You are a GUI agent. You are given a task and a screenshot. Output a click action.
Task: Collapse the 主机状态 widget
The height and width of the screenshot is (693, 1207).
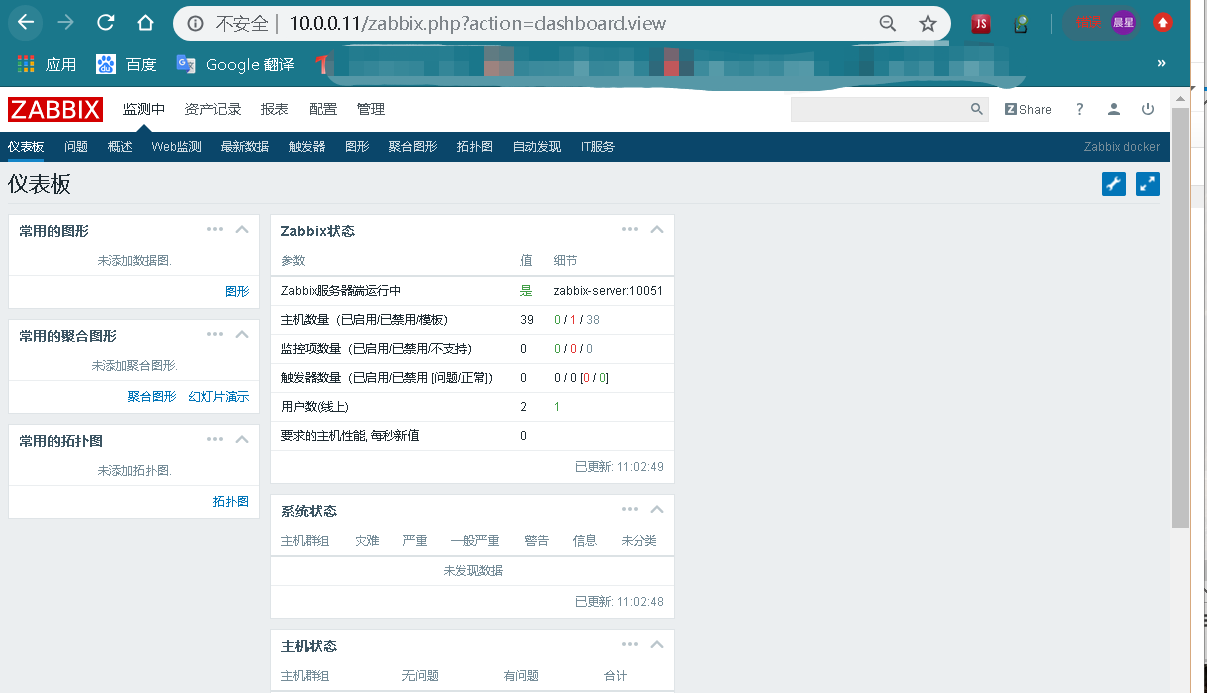click(657, 644)
